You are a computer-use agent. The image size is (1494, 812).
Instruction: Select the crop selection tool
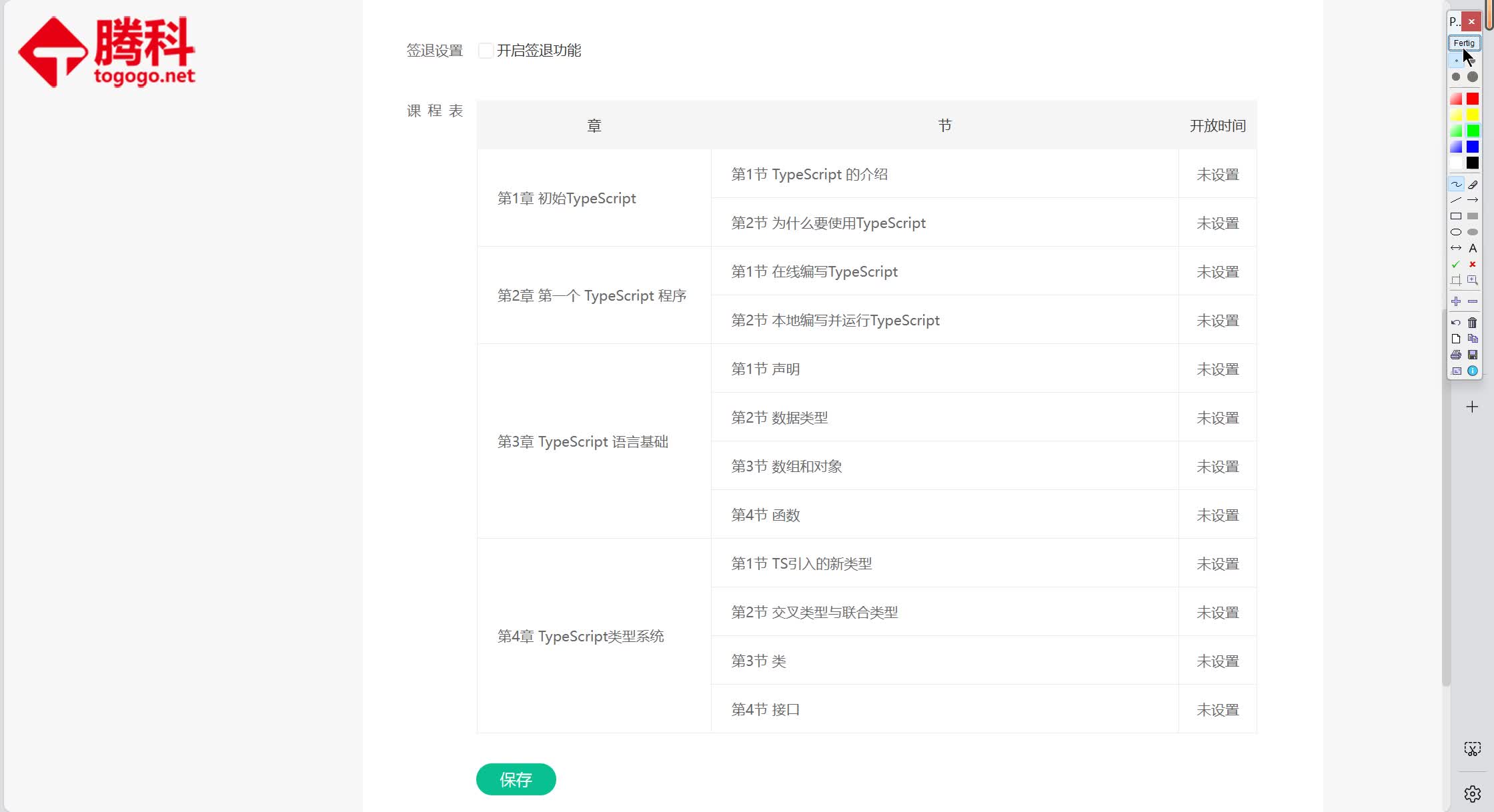click(x=1456, y=280)
